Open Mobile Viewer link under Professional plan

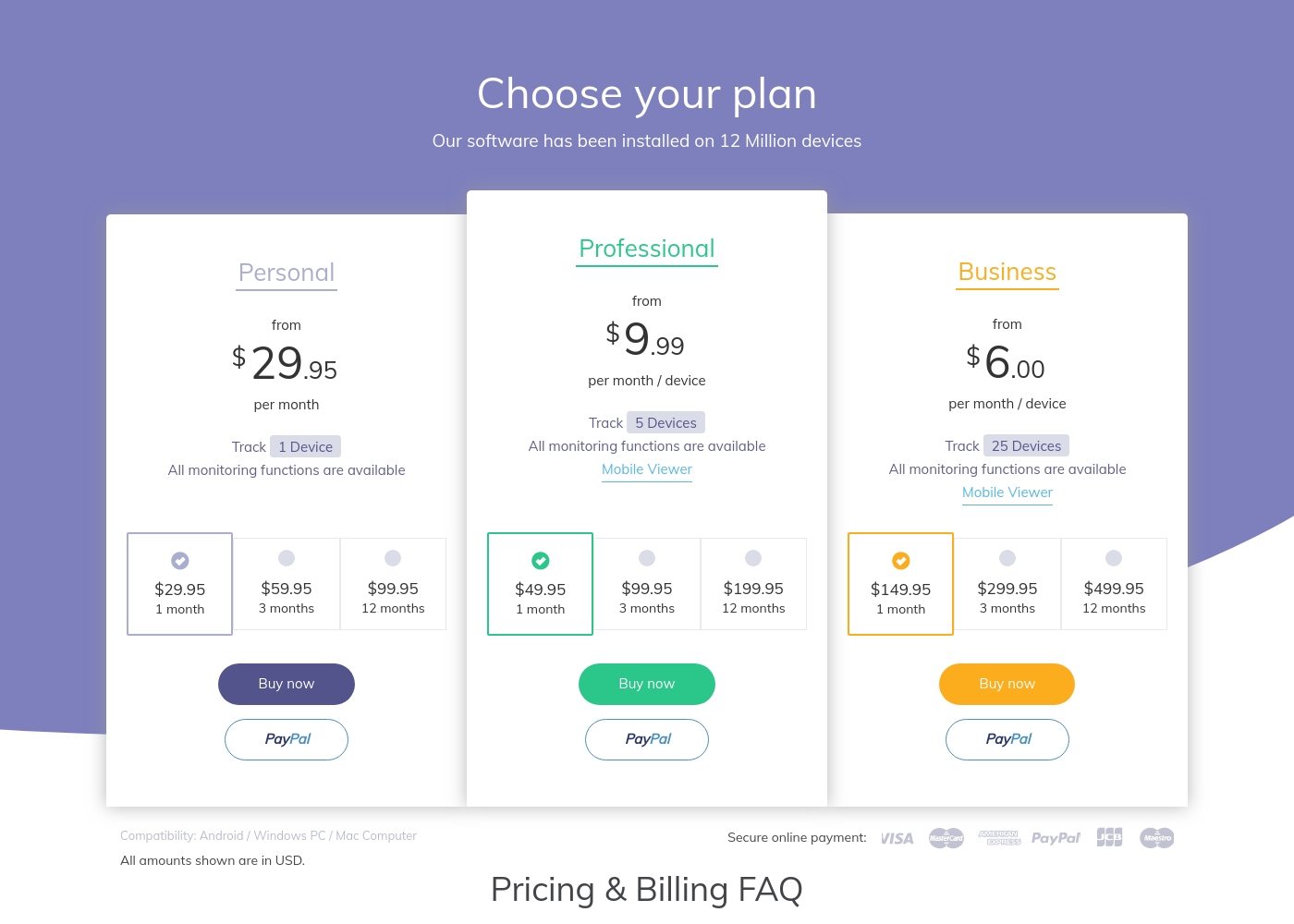coord(647,469)
